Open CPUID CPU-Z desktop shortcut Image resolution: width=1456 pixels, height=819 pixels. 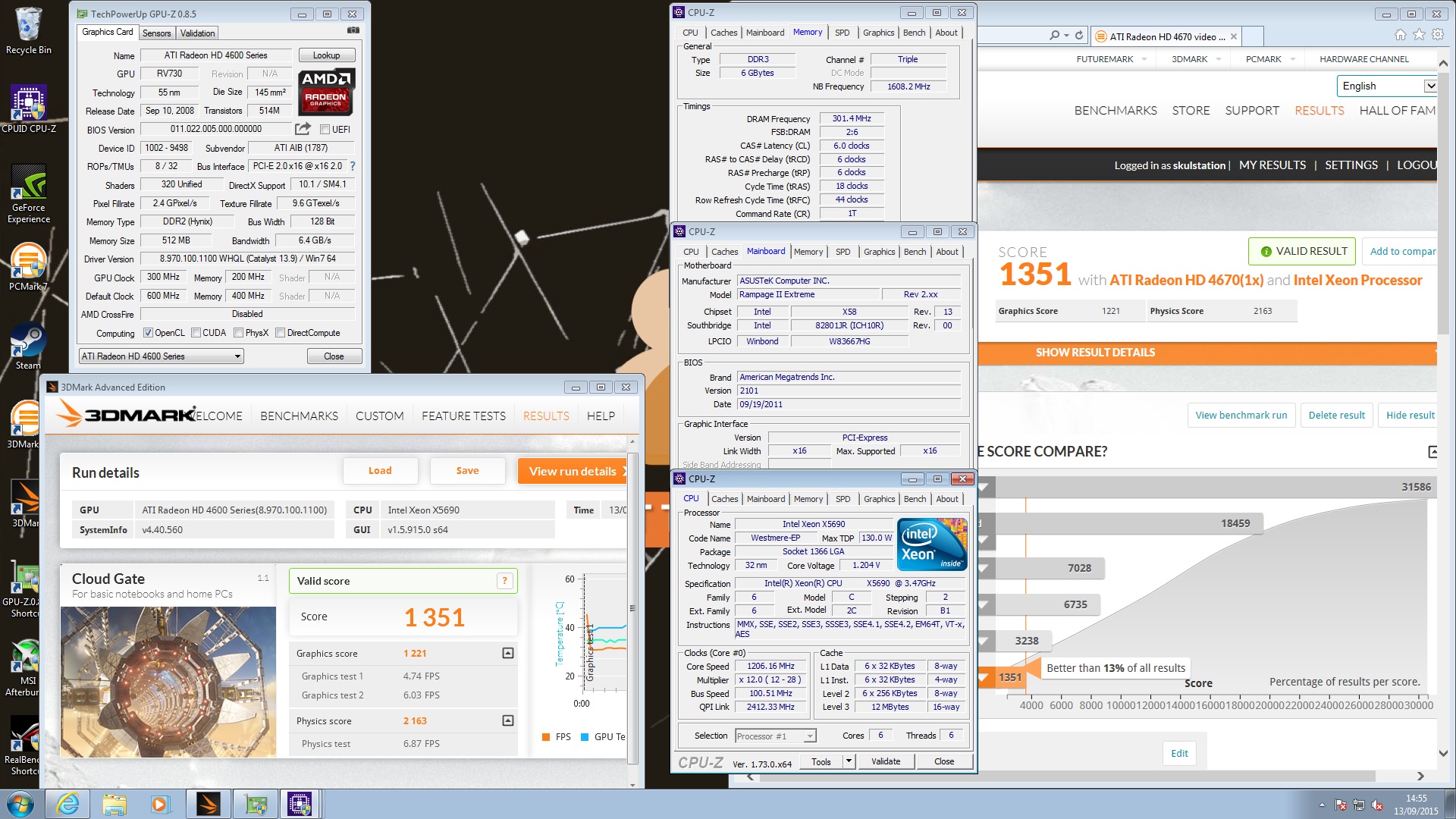pyautogui.click(x=29, y=108)
